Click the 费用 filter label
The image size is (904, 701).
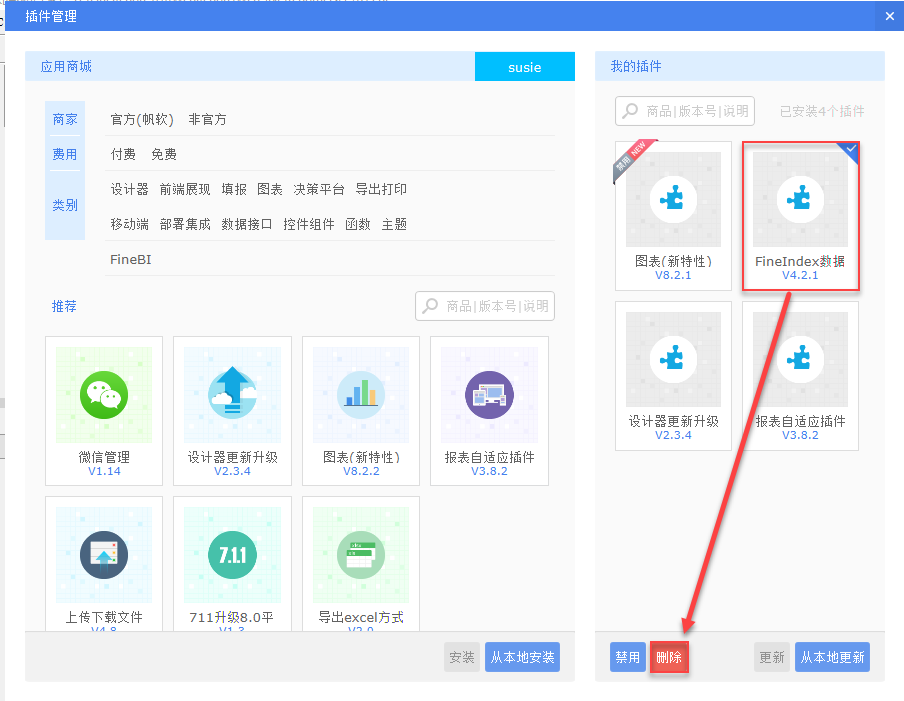[x=65, y=154]
